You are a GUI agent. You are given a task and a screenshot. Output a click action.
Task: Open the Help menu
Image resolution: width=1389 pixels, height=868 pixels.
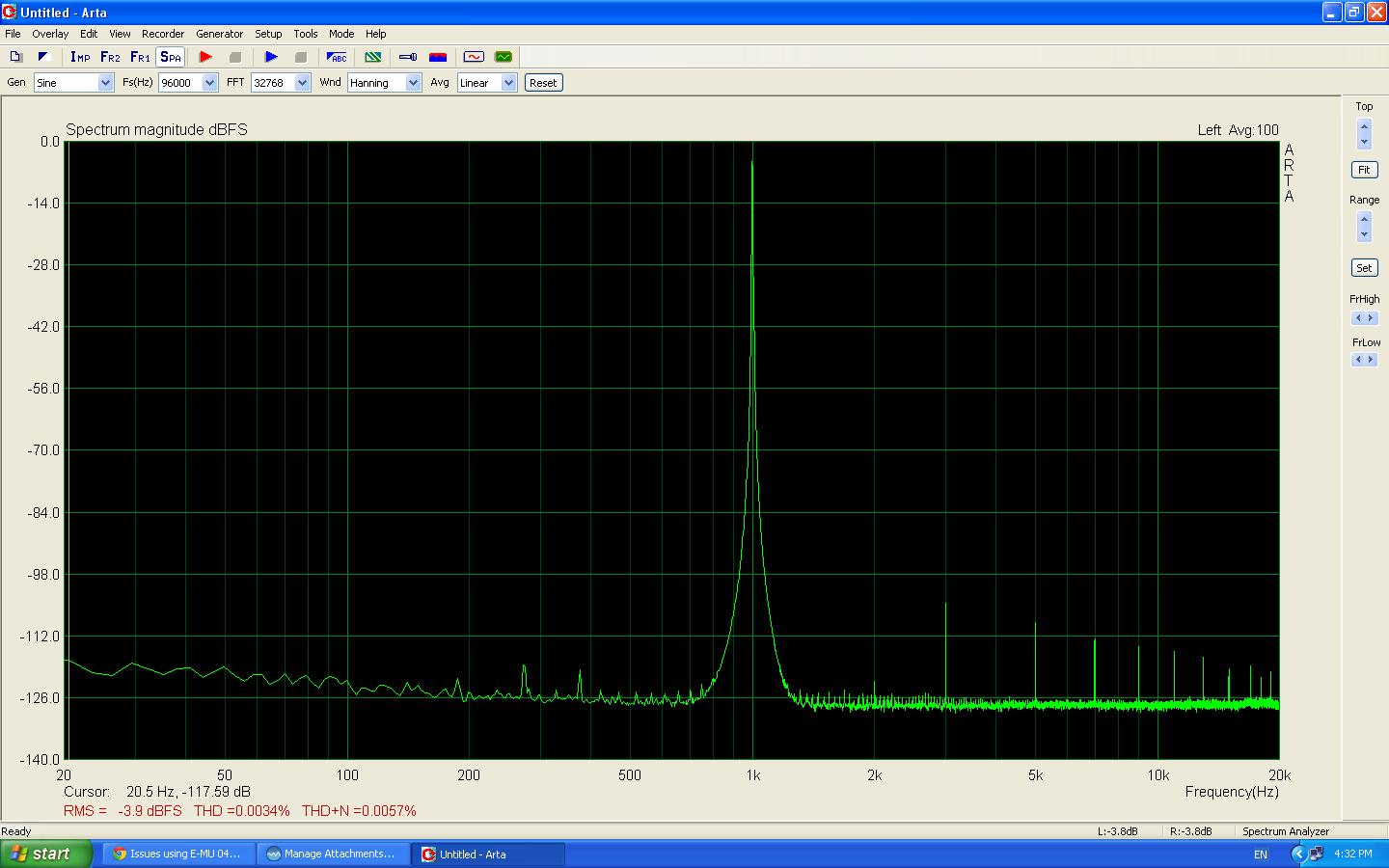click(x=376, y=34)
